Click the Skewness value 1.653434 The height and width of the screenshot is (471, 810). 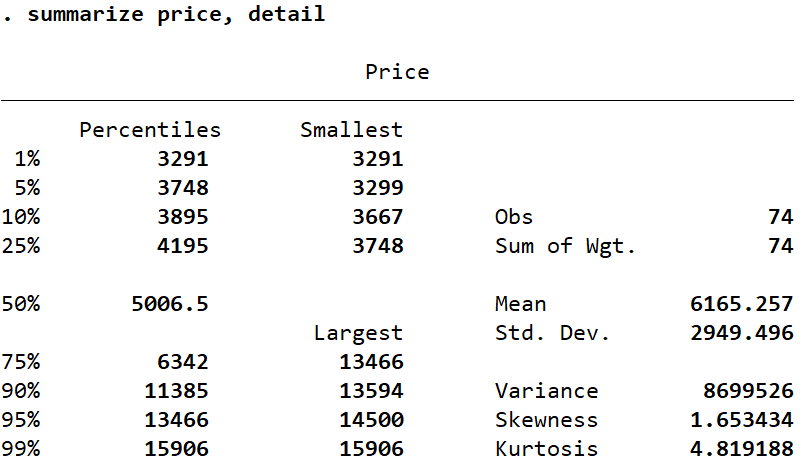tap(742, 420)
